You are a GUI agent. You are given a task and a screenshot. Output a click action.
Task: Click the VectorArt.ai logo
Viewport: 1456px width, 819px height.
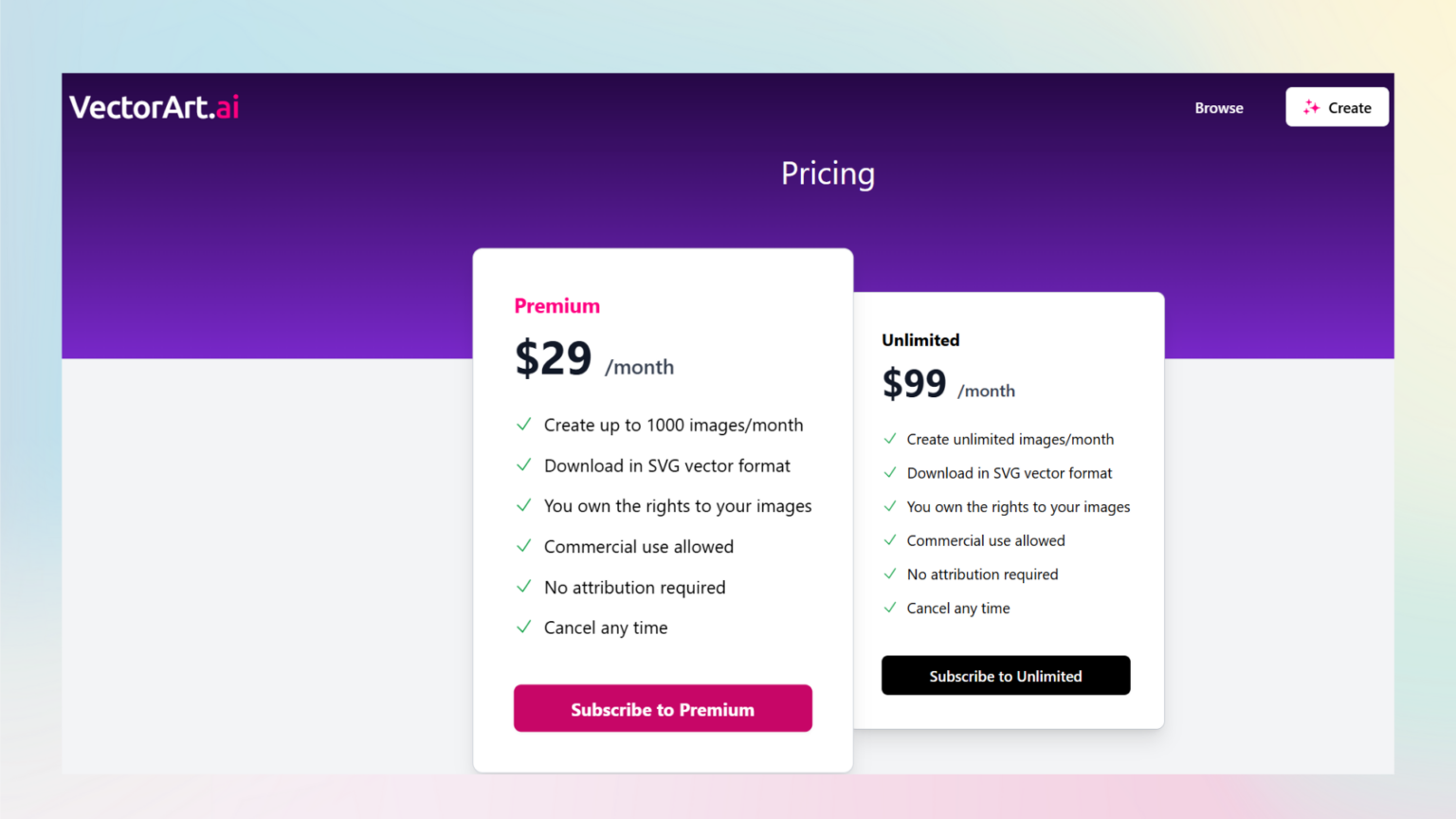(155, 107)
